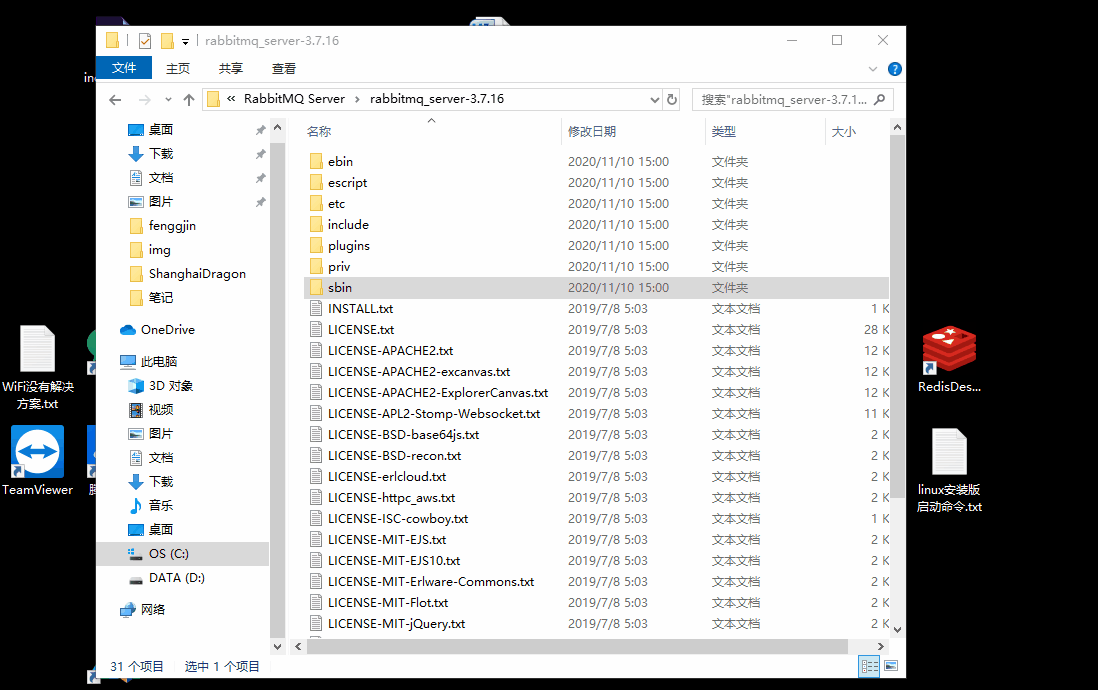The width and height of the screenshot is (1098, 690).
Task: Open the 共享 ribbon tab
Action: [x=230, y=69]
